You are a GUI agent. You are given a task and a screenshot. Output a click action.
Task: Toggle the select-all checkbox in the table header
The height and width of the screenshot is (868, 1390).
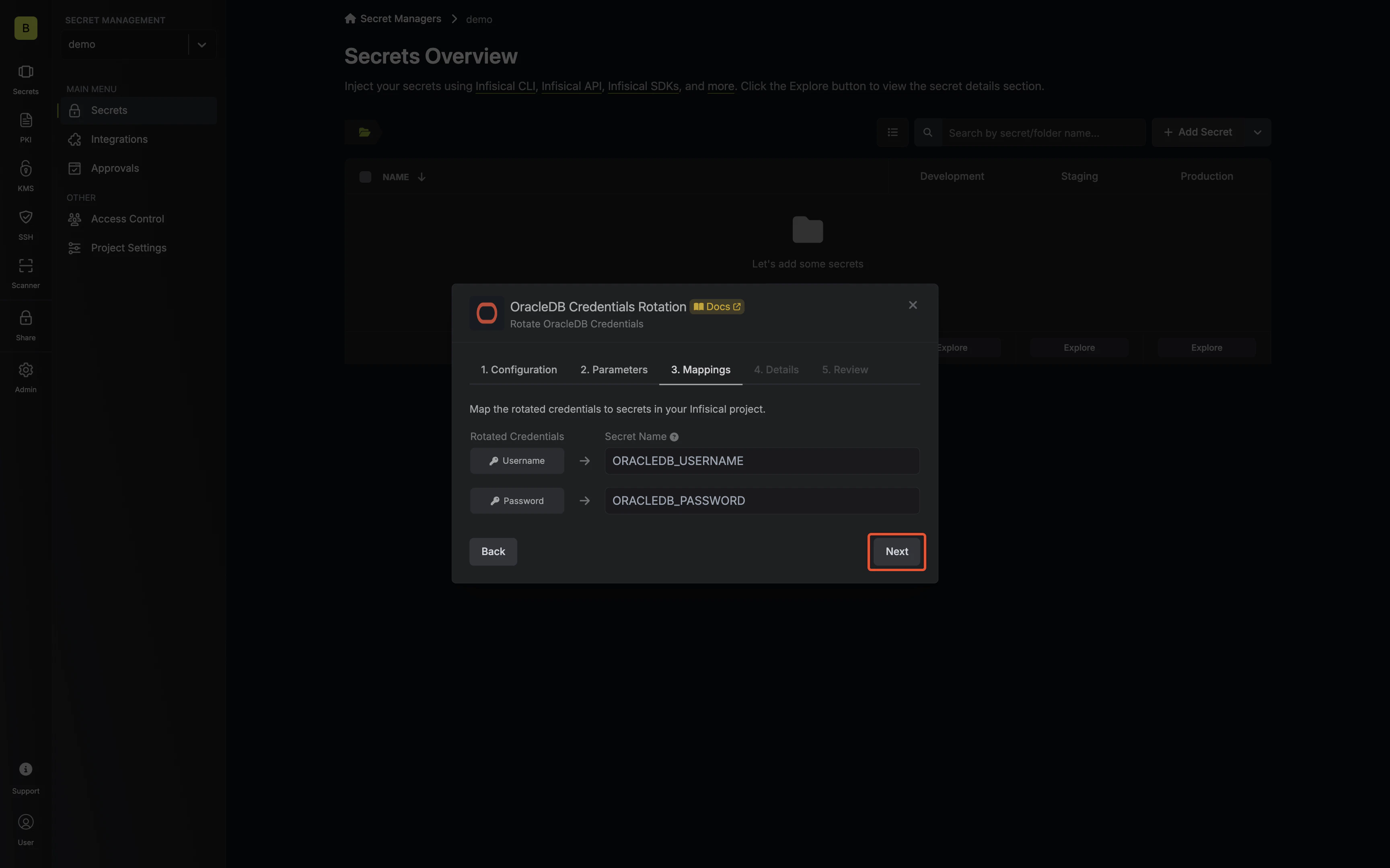(x=365, y=177)
